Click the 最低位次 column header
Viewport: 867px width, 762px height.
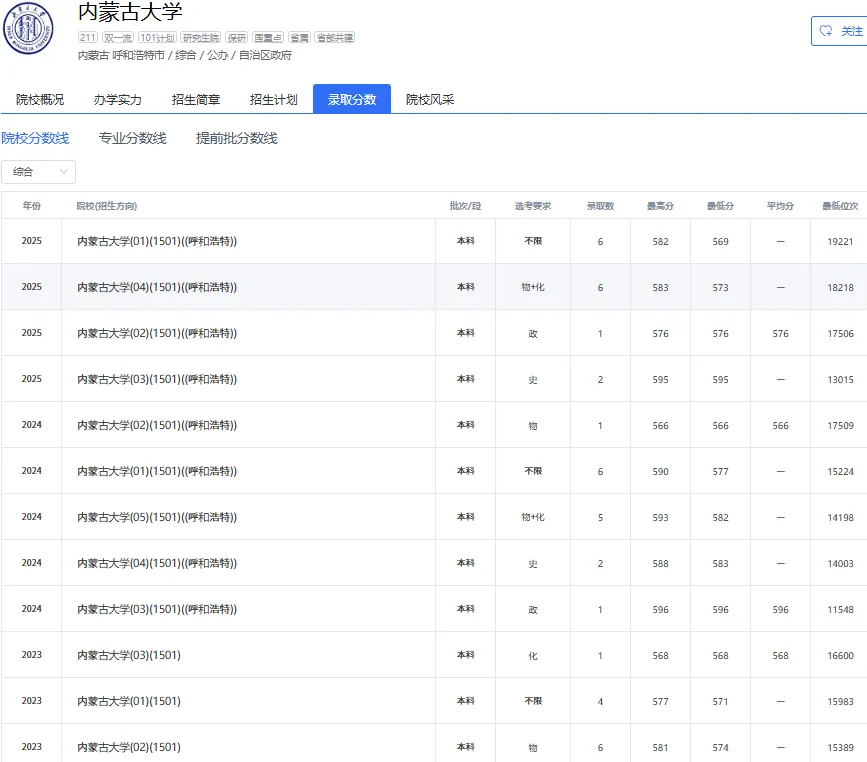840,206
